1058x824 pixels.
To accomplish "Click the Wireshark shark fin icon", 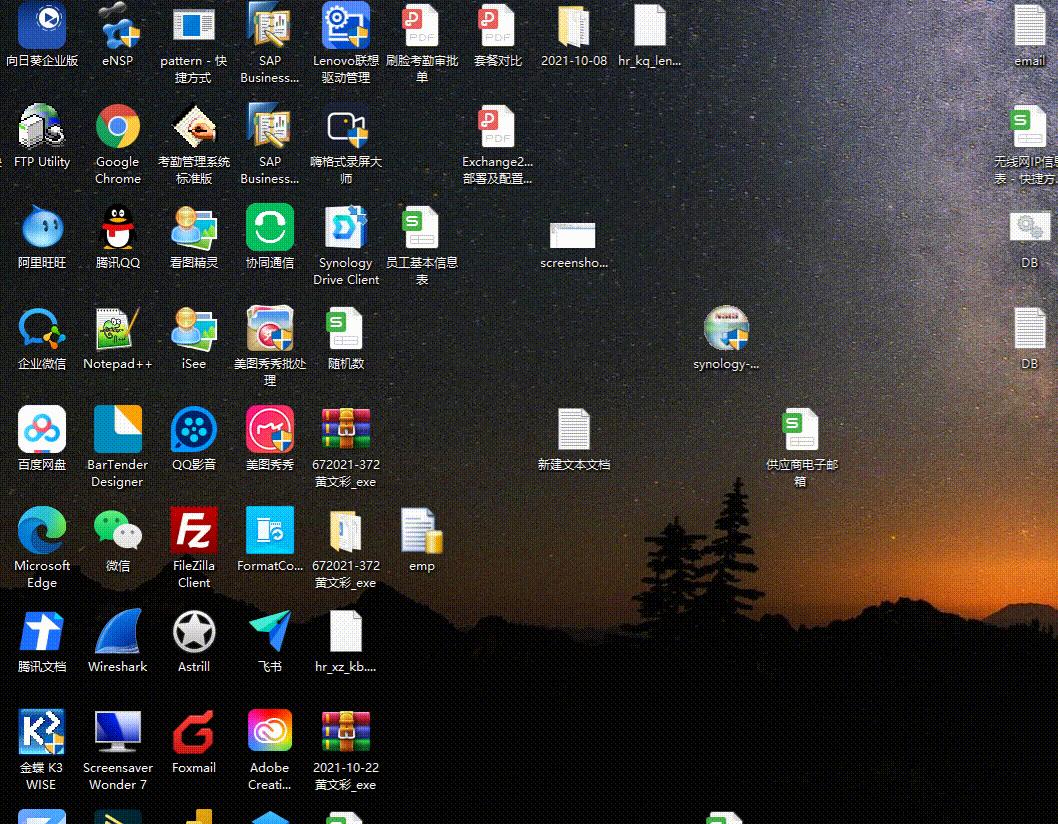I will 117,631.
